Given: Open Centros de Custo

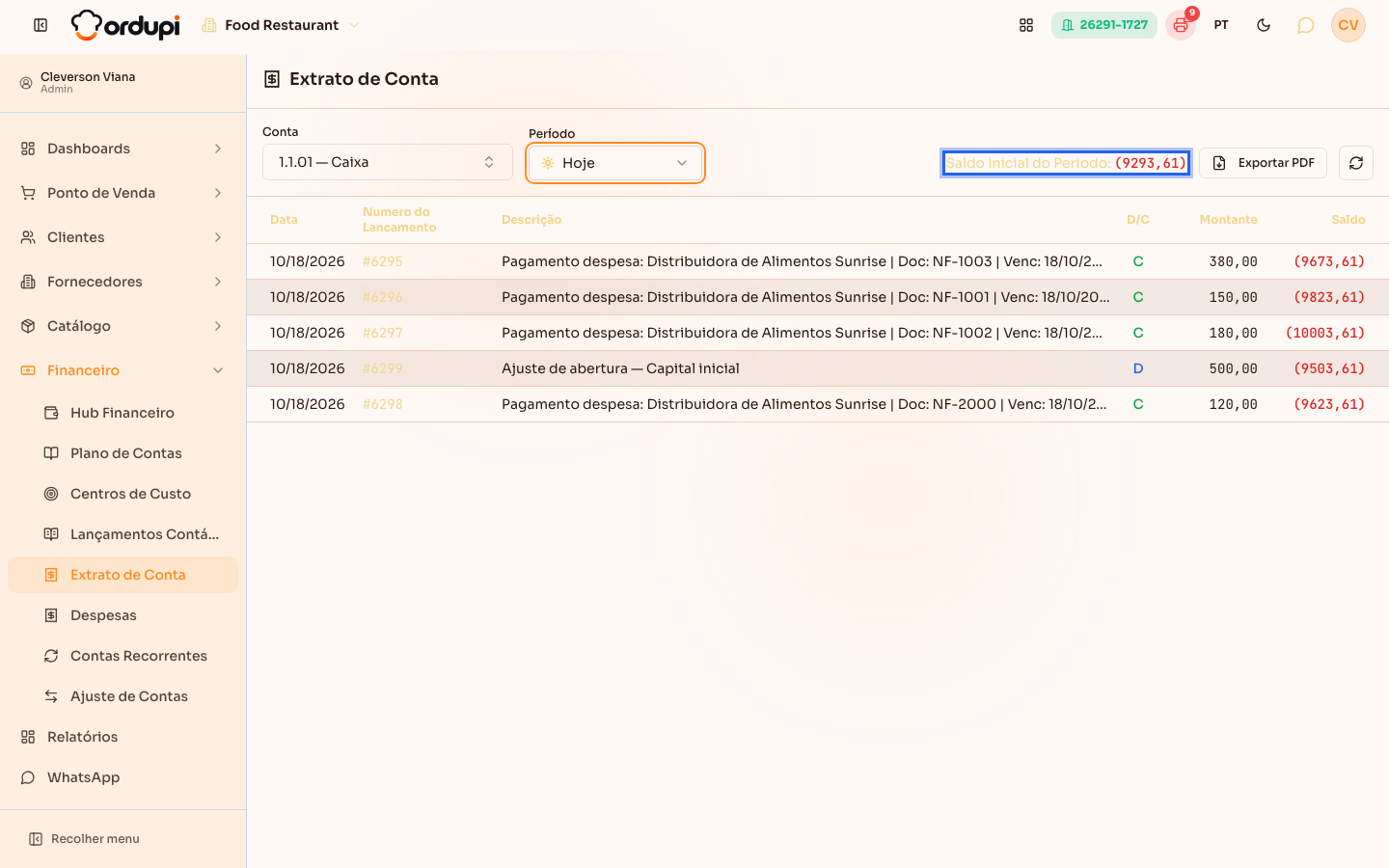Looking at the screenshot, I should (123, 494).
